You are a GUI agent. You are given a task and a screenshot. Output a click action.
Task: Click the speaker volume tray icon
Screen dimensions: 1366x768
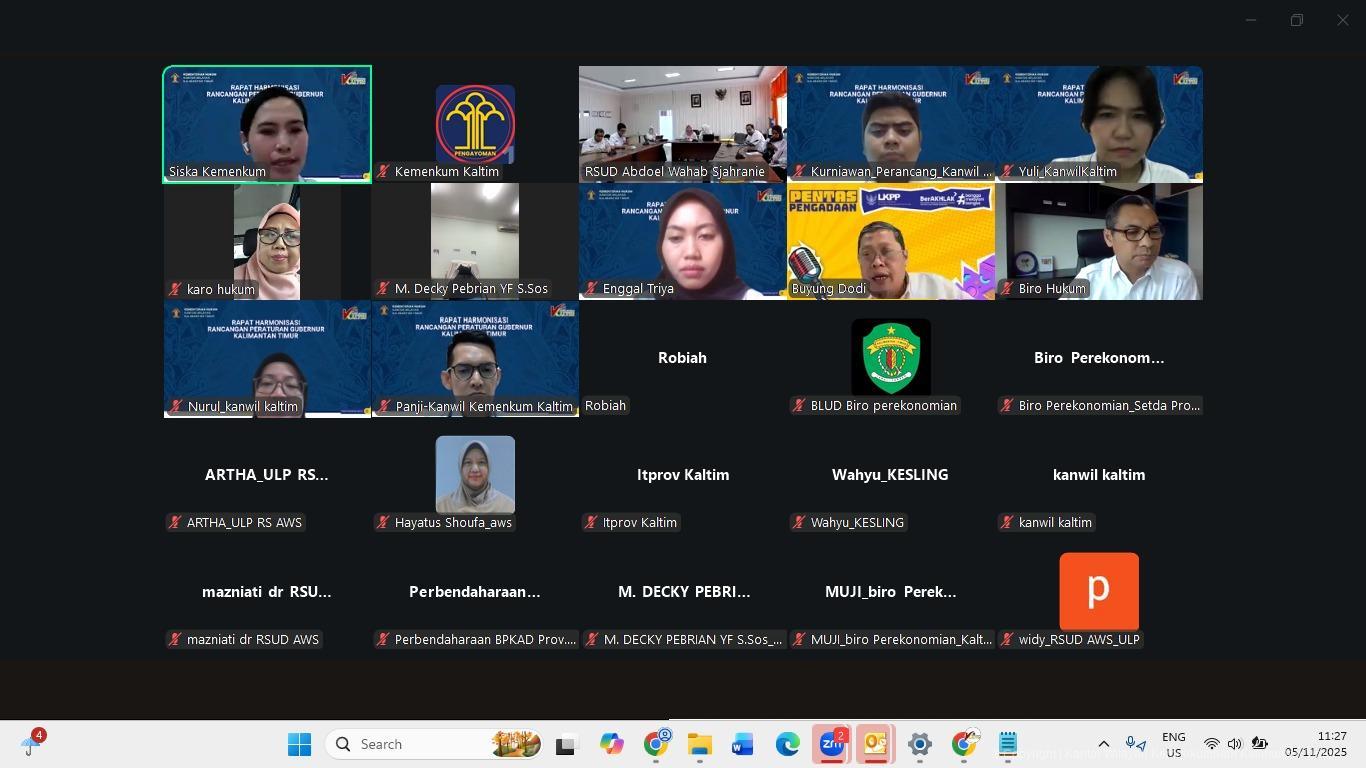[1234, 744]
